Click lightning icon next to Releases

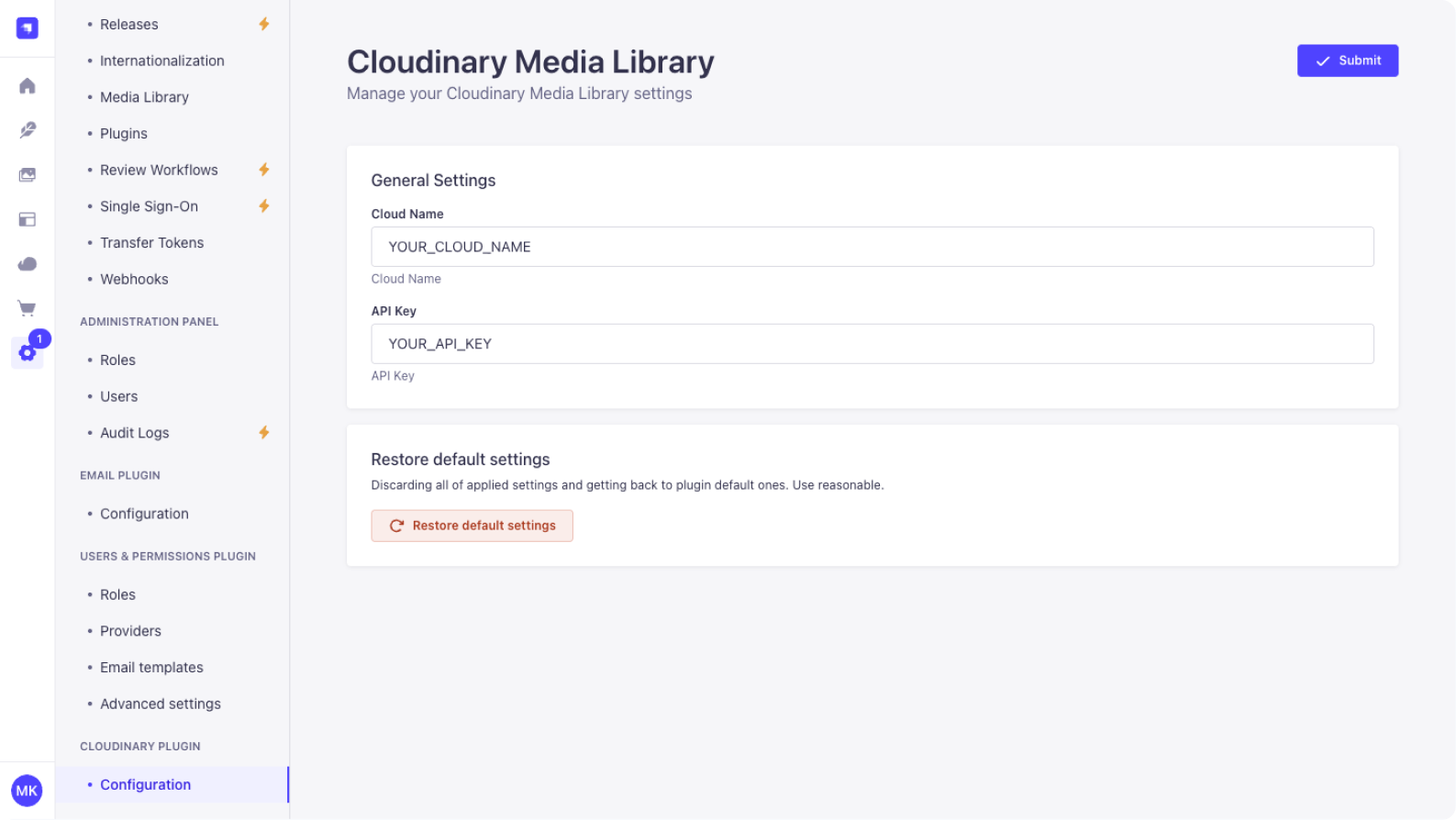pyautogui.click(x=264, y=24)
